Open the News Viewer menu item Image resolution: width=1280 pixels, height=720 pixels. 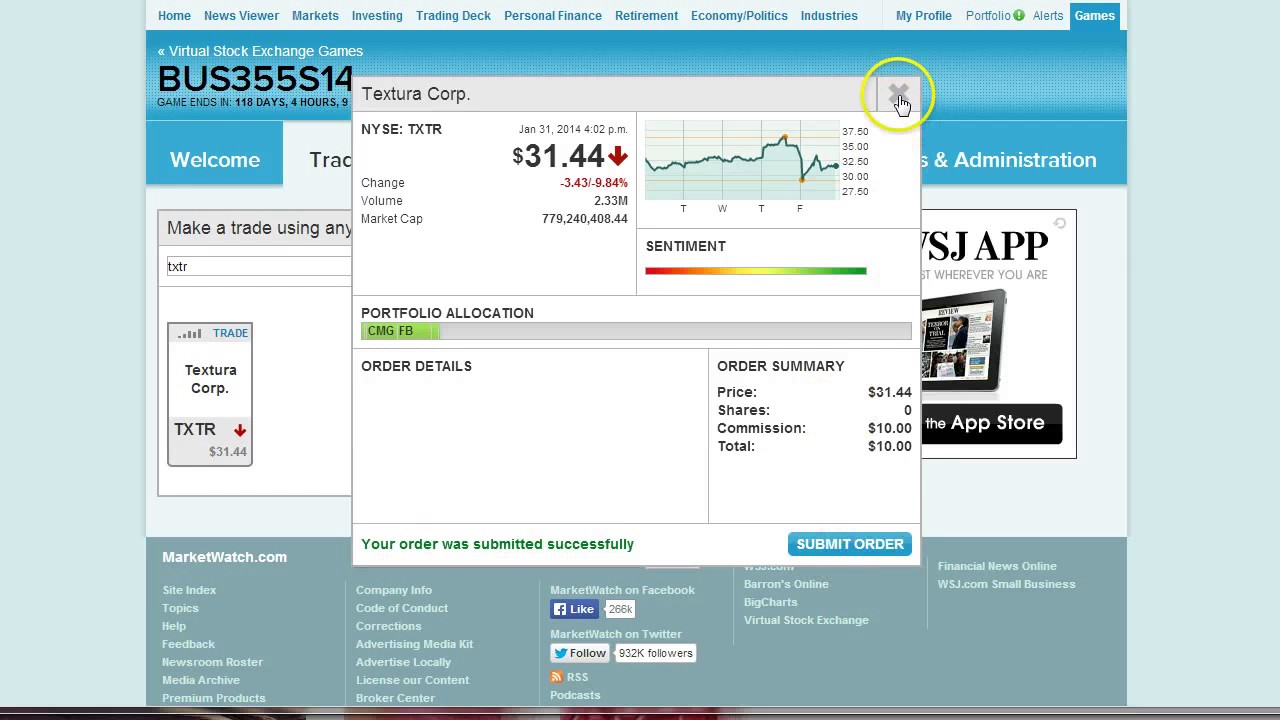click(x=241, y=16)
